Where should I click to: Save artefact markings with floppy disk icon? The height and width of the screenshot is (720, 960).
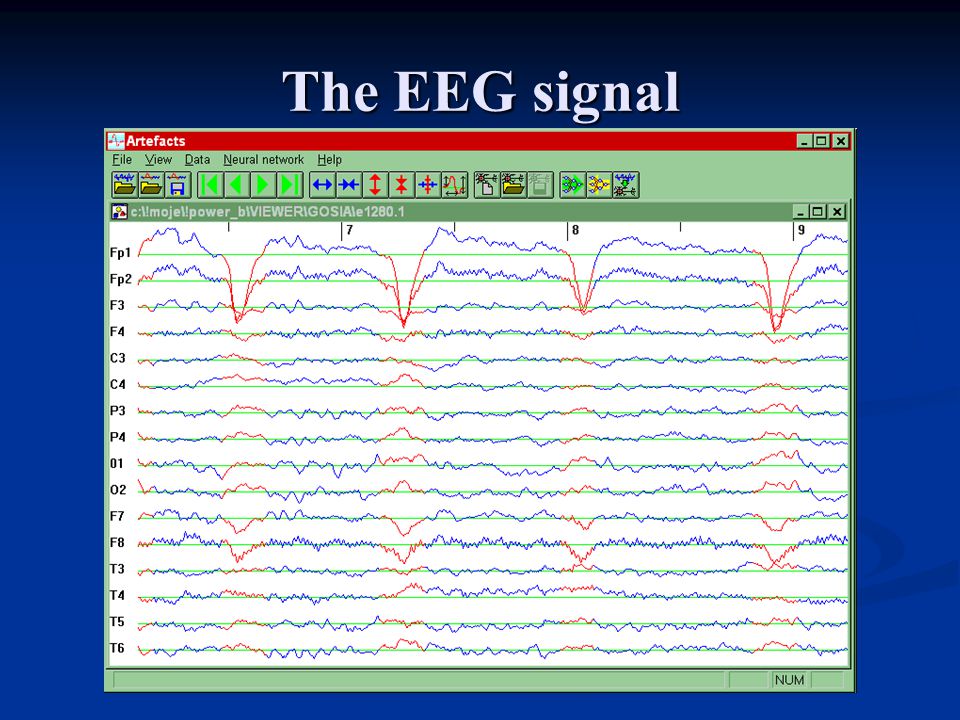(178, 184)
